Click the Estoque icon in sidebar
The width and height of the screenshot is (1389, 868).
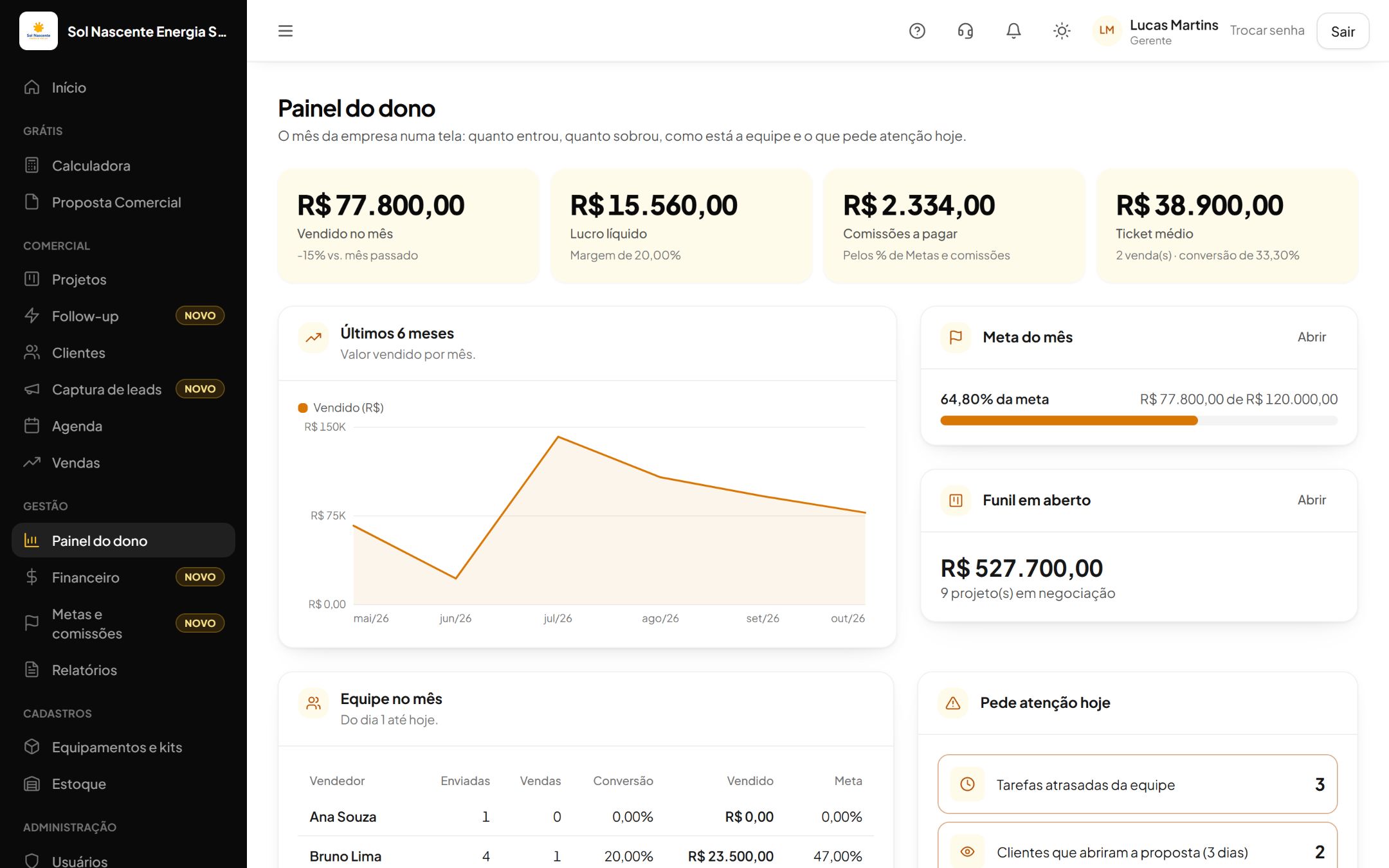(32, 784)
